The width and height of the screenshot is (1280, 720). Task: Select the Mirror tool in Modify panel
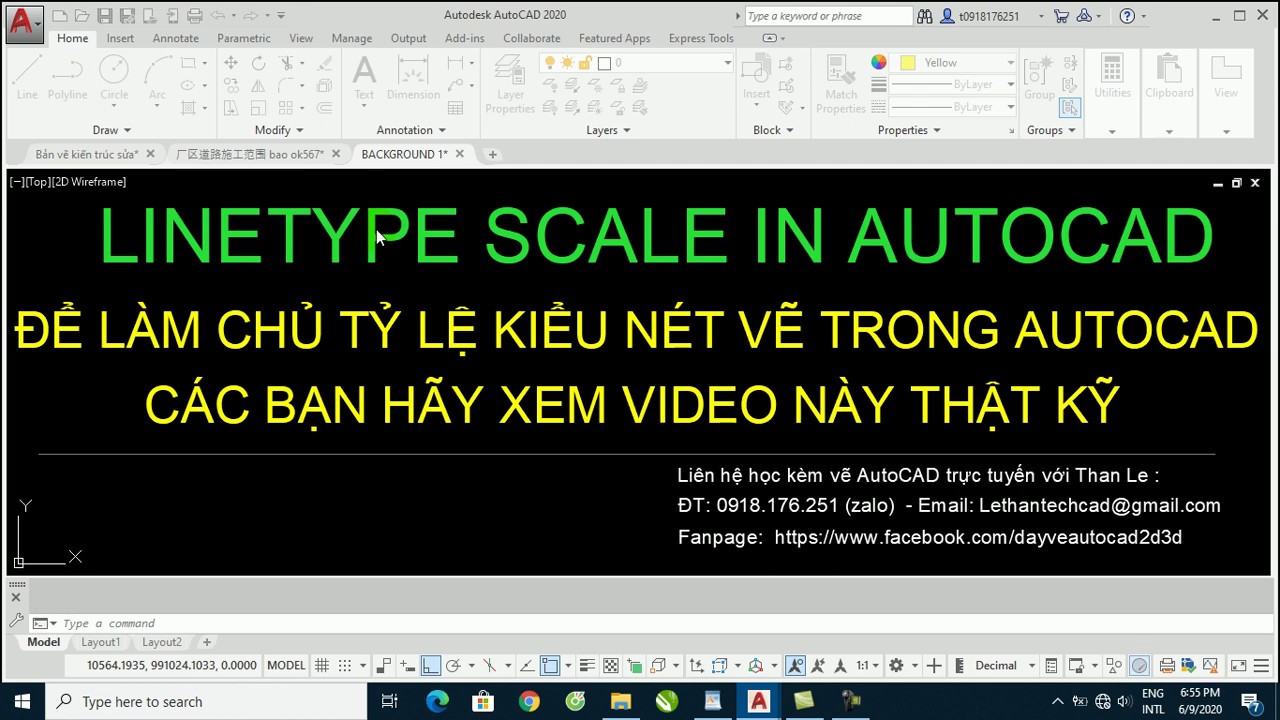[258, 86]
